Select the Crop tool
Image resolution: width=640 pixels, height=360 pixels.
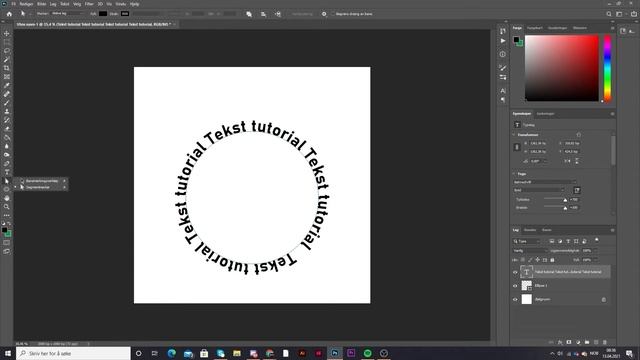(x=7, y=68)
